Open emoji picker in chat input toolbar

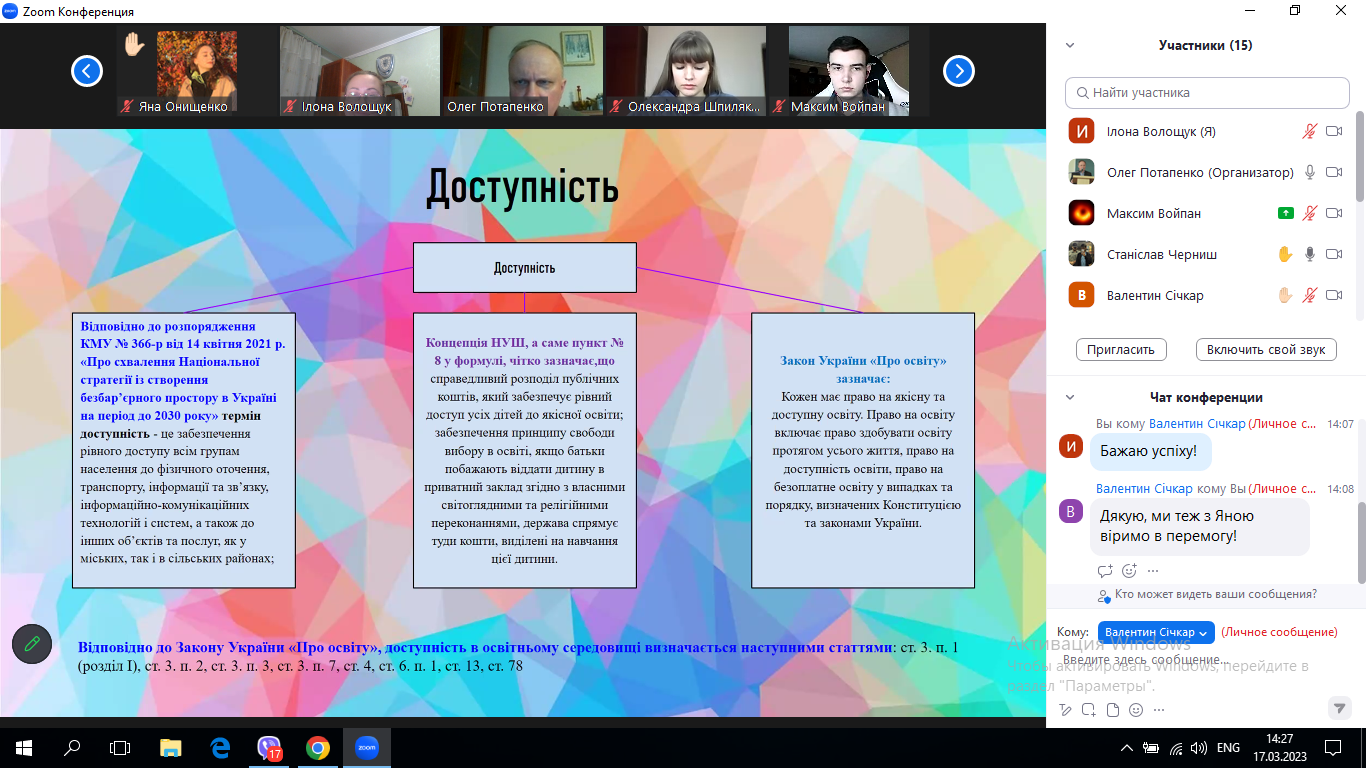[x=1136, y=710]
